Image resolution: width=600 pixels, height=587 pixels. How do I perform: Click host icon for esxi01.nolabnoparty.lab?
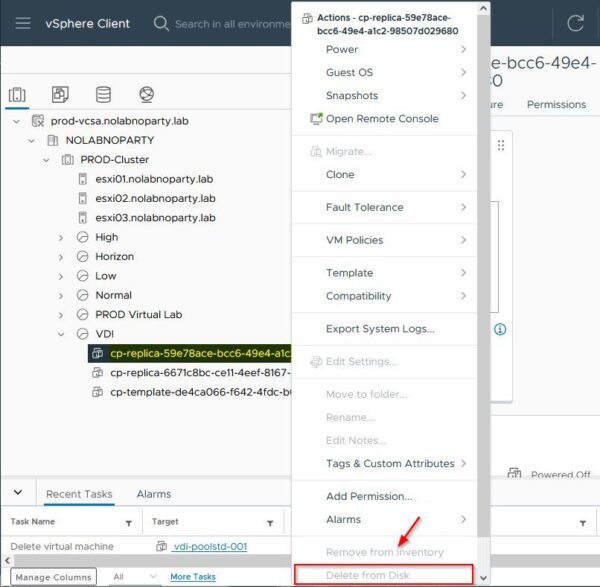[83, 179]
